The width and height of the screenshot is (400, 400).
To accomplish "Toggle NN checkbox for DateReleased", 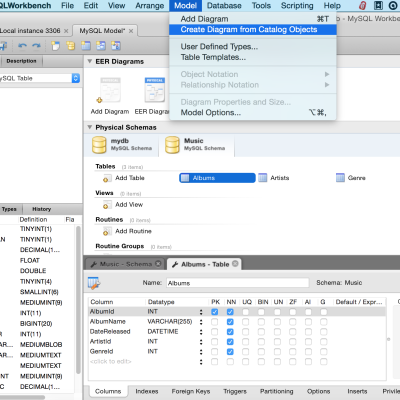I will pos(230,332).
